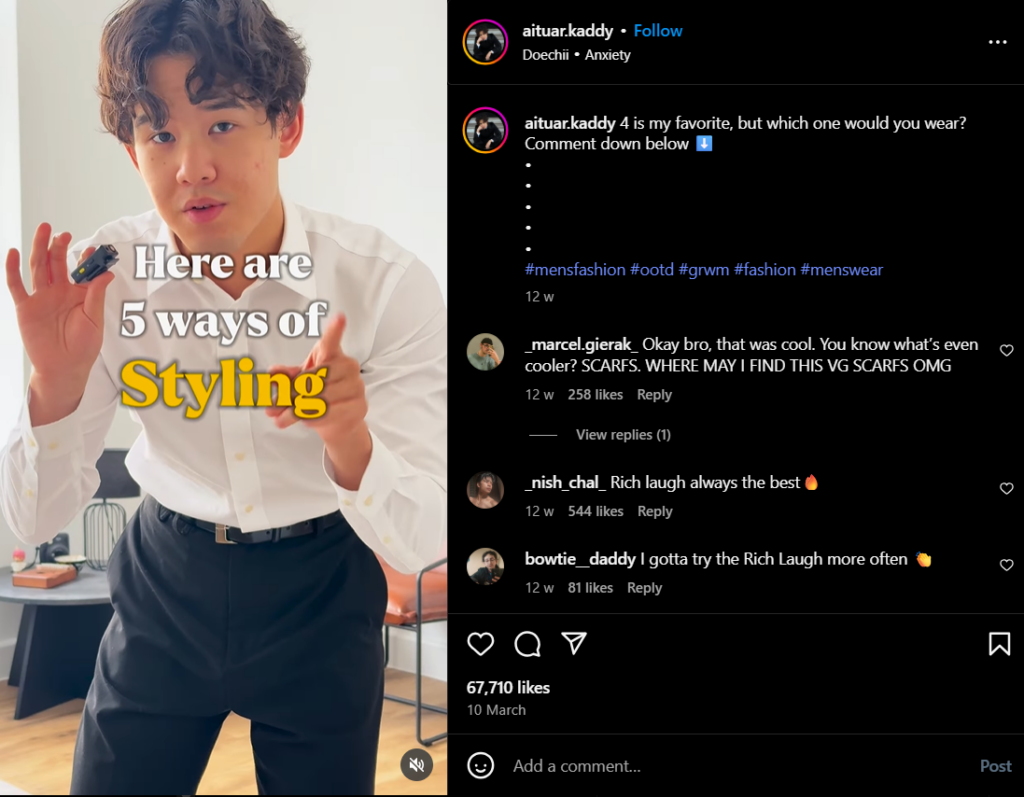Open comments via the speech bubble icon
1024x797 pixels.
(527, 644)
